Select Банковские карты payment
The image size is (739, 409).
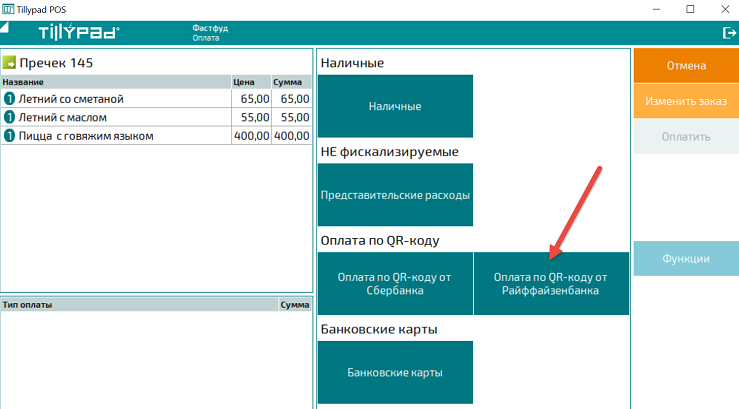395,373
